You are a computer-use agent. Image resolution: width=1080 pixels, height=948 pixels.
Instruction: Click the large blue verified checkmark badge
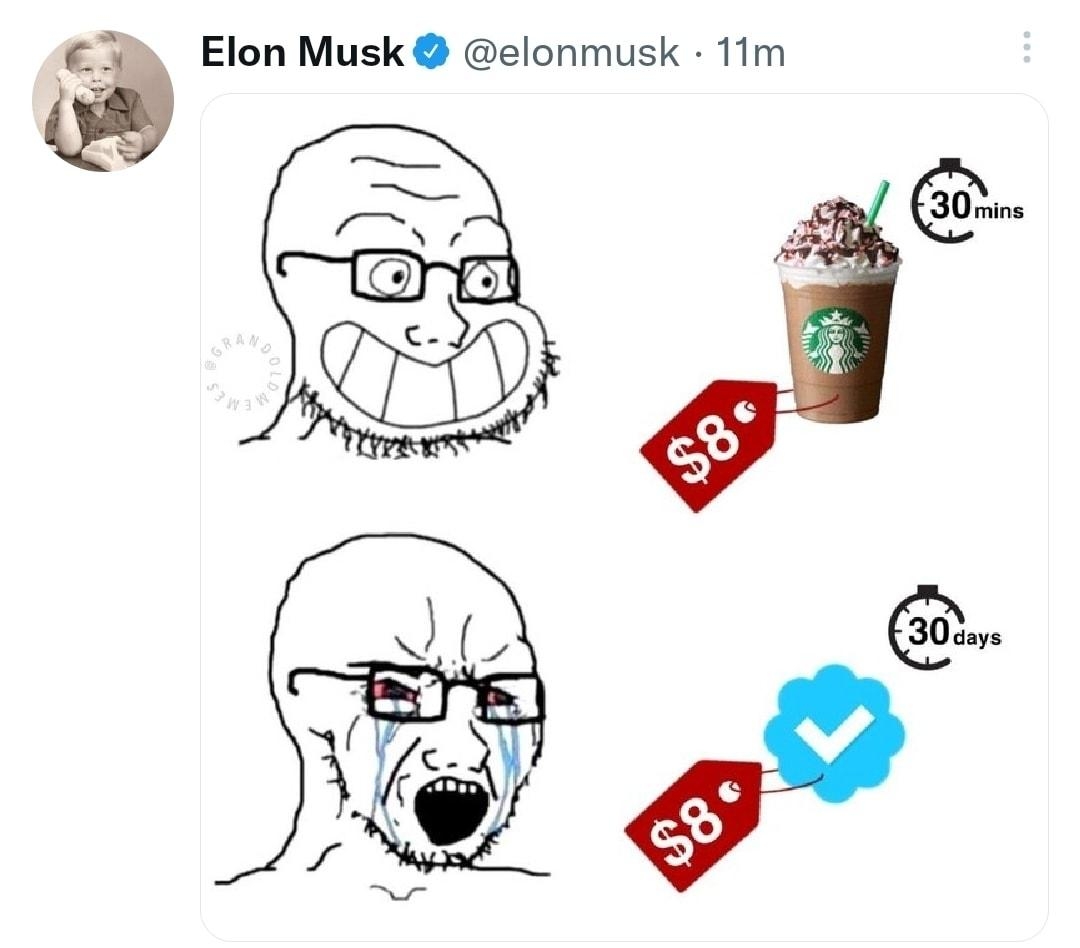click(834, 734)
